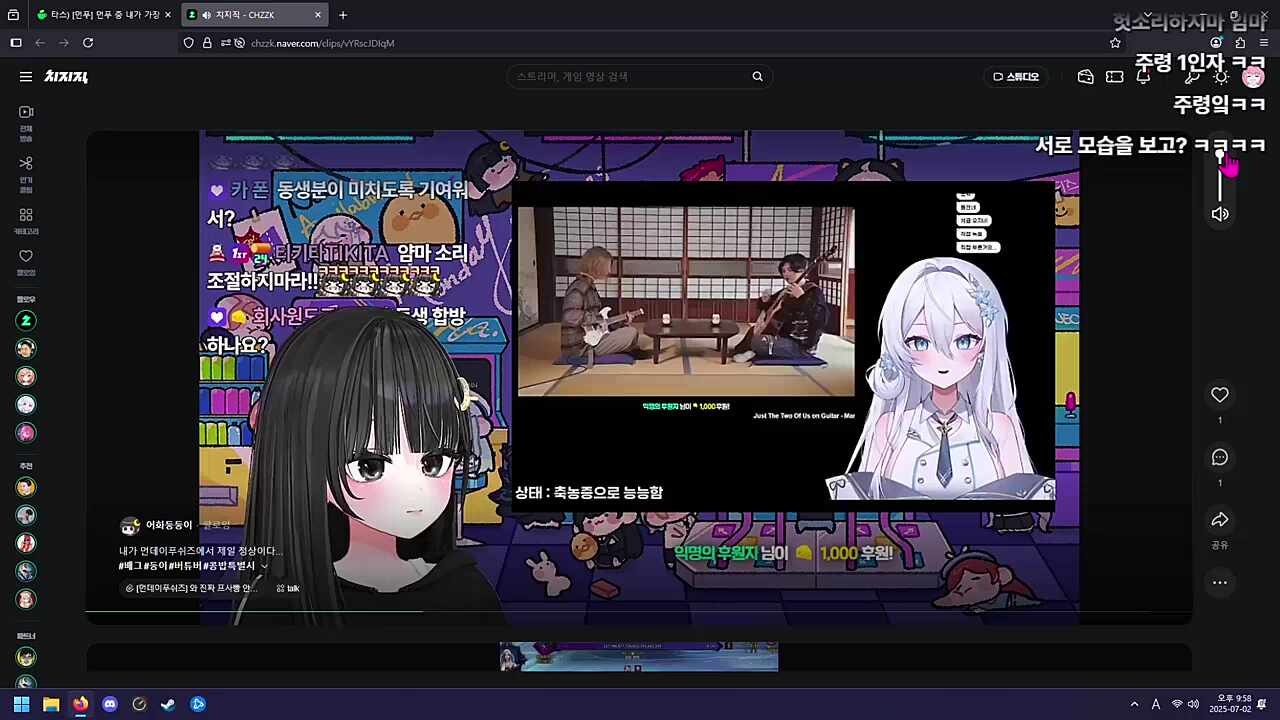This screenshot has width=1280, height=720.
Task: Go back in browser history
Action: coord(40,43)
